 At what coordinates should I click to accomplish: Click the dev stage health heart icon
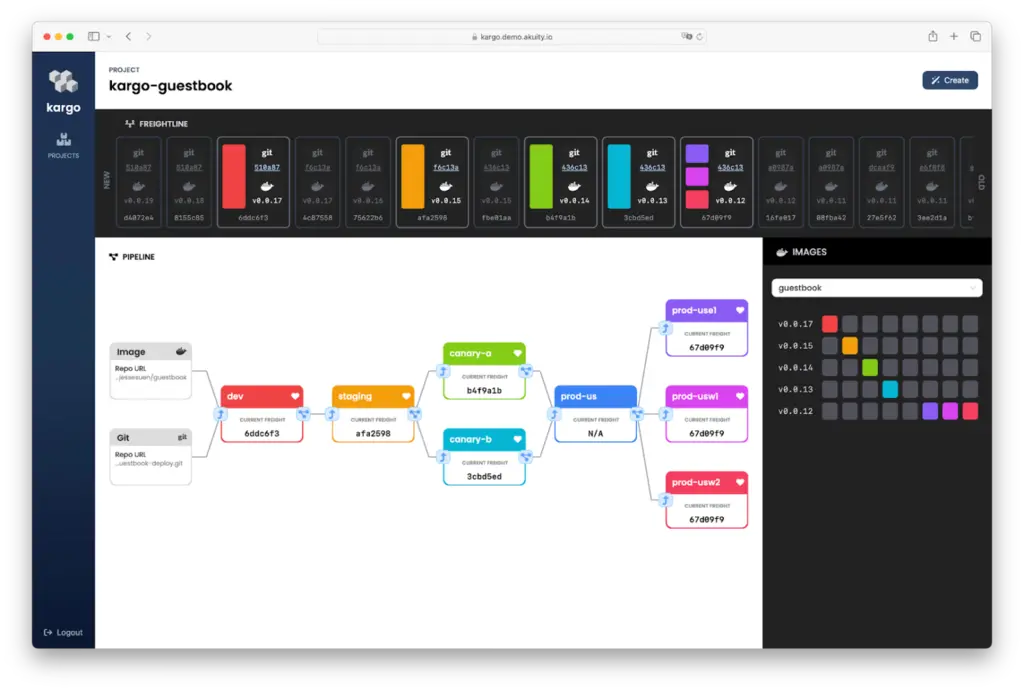click(295, 396)
